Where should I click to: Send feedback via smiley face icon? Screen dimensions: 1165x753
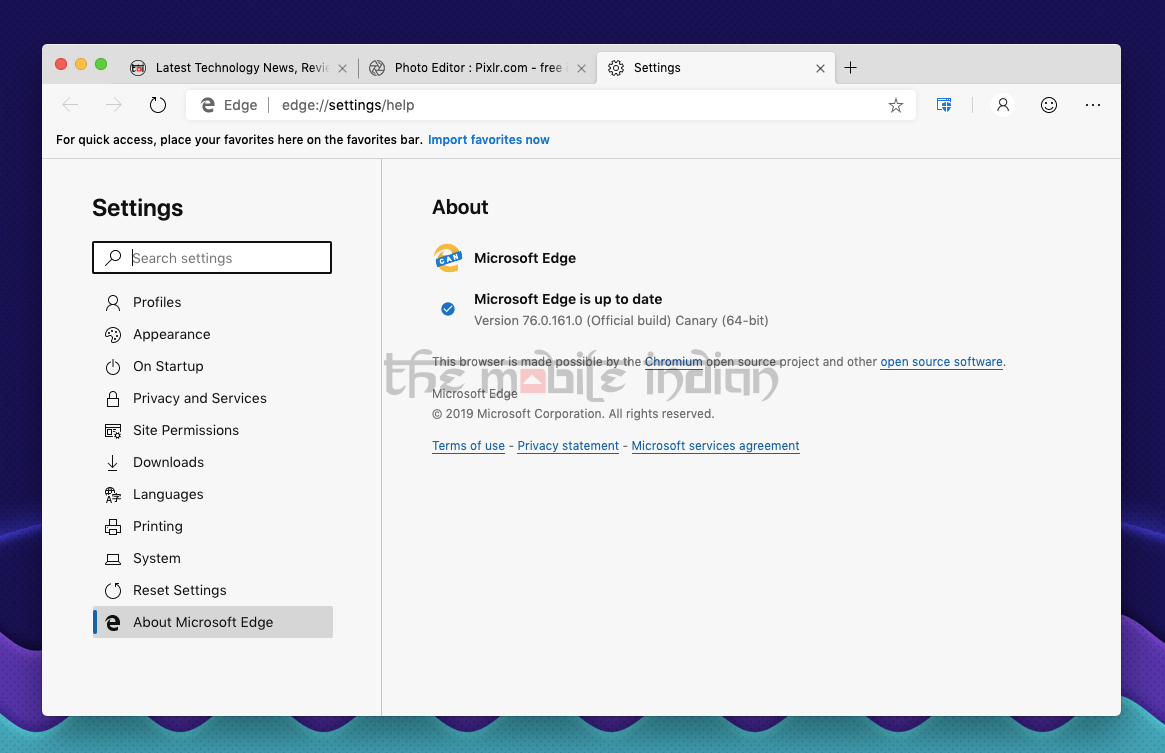click(1048, 105)
